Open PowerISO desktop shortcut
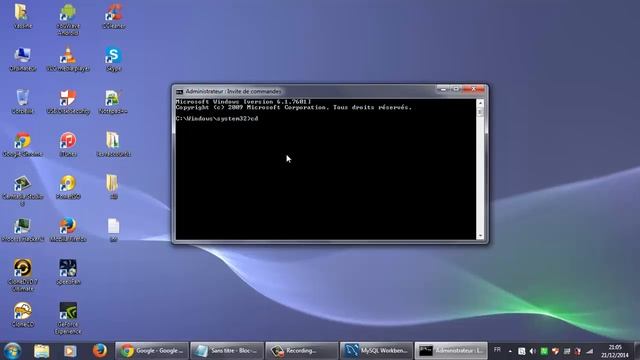Image resolution: width=640 pixels, height=360 pixels. point(68,187)
